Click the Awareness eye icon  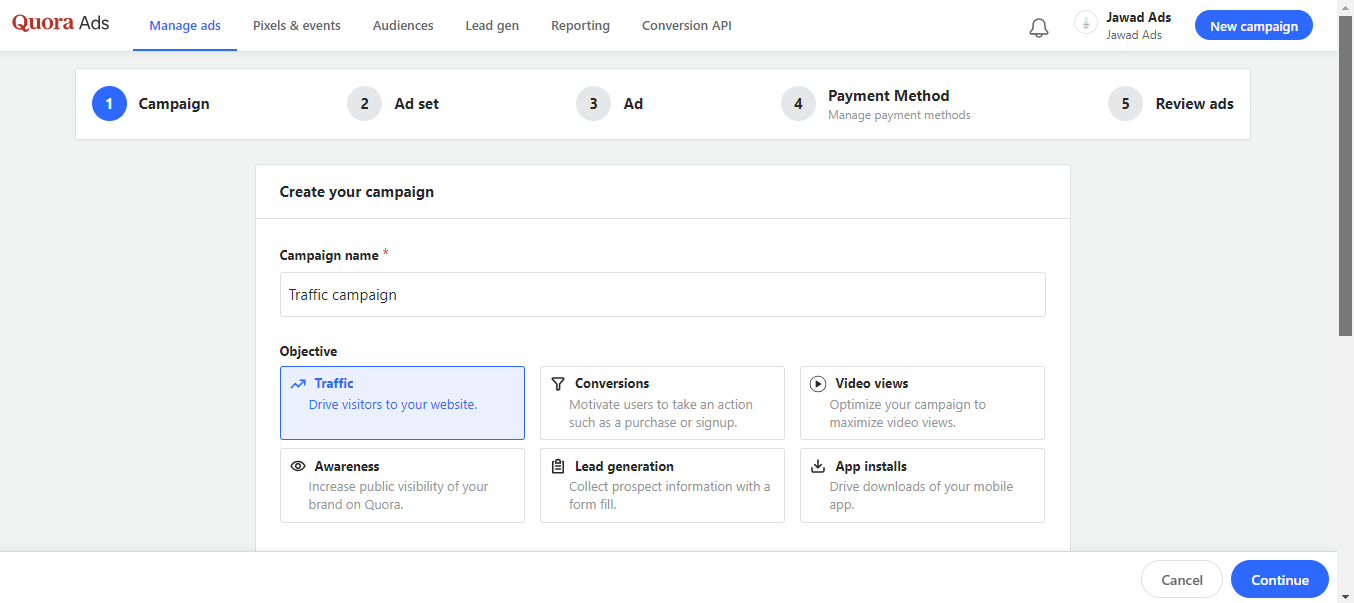tap(298, 466)
